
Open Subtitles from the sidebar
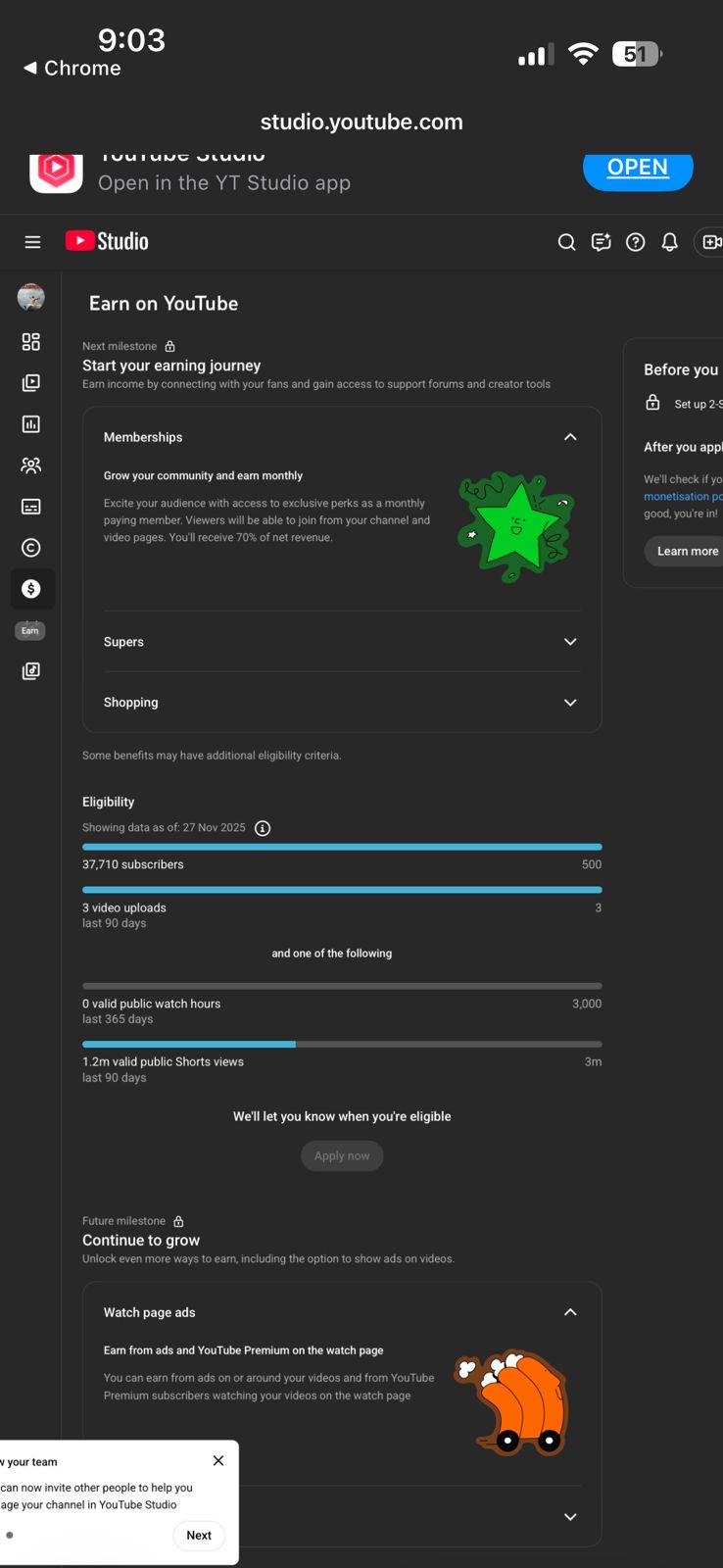pyautogui.click(x=31, y=507)
